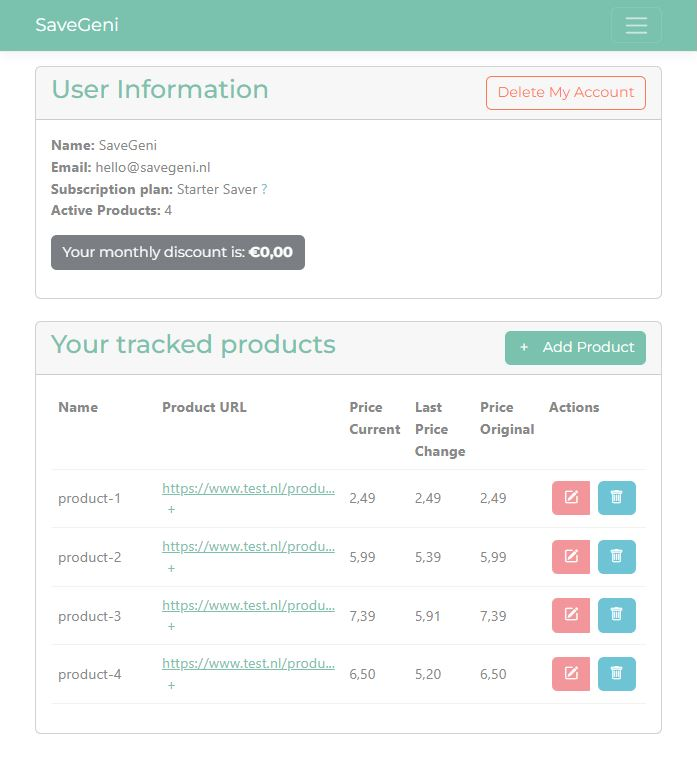Expand the plus under product-2 URL
The image size is (697, 763).
[x=171, y=569]
